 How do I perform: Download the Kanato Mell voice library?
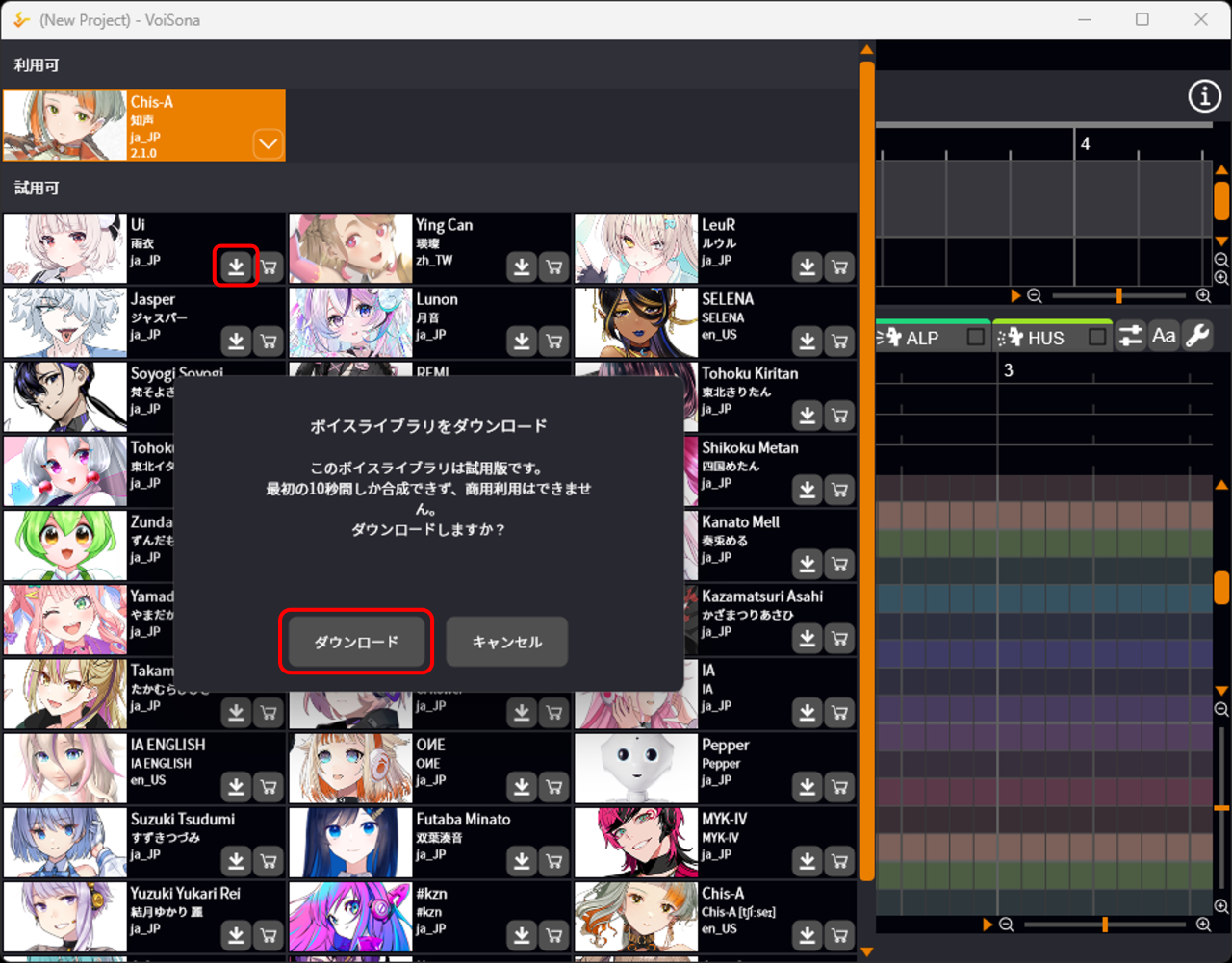coord(808,563)
